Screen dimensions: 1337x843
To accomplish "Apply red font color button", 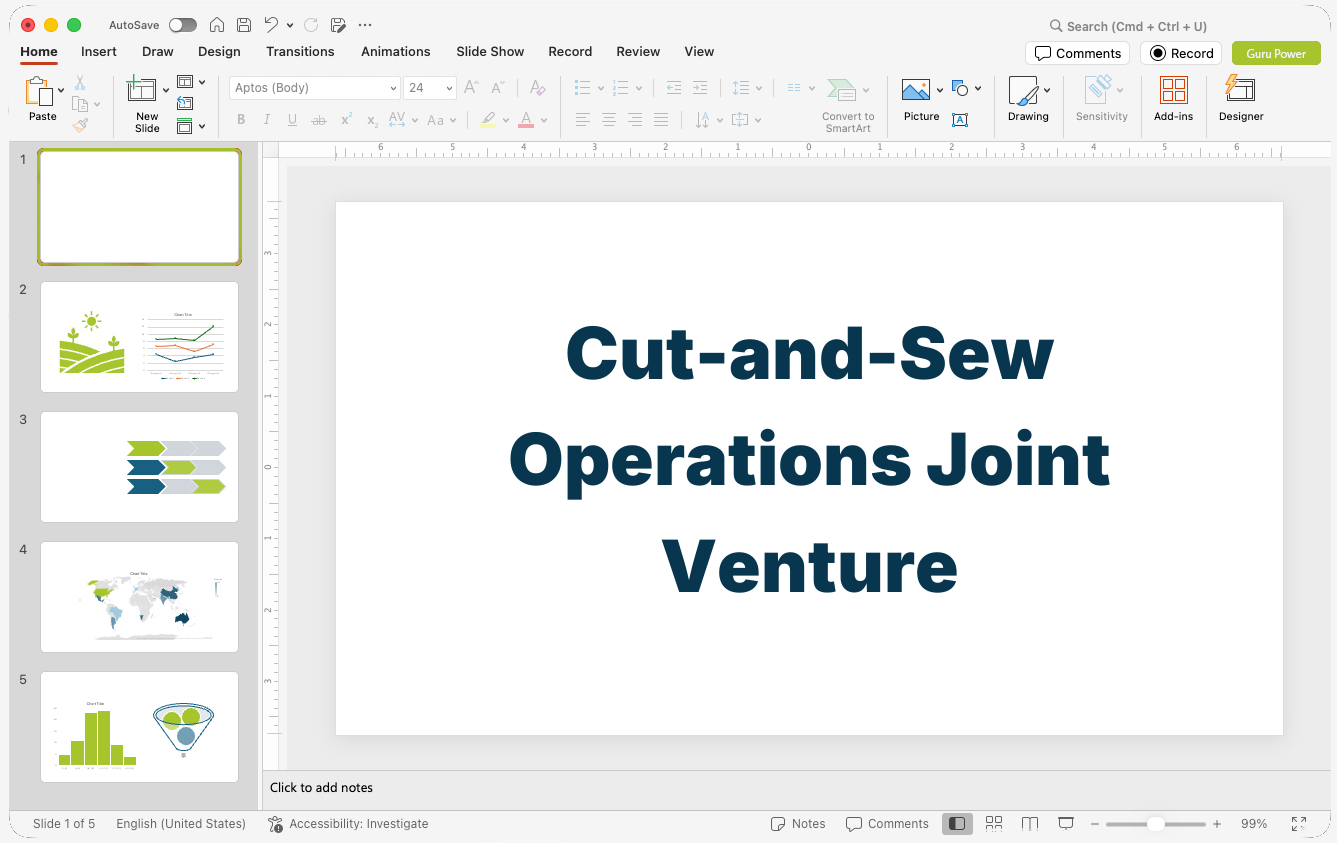I will [x=526, y=120].
